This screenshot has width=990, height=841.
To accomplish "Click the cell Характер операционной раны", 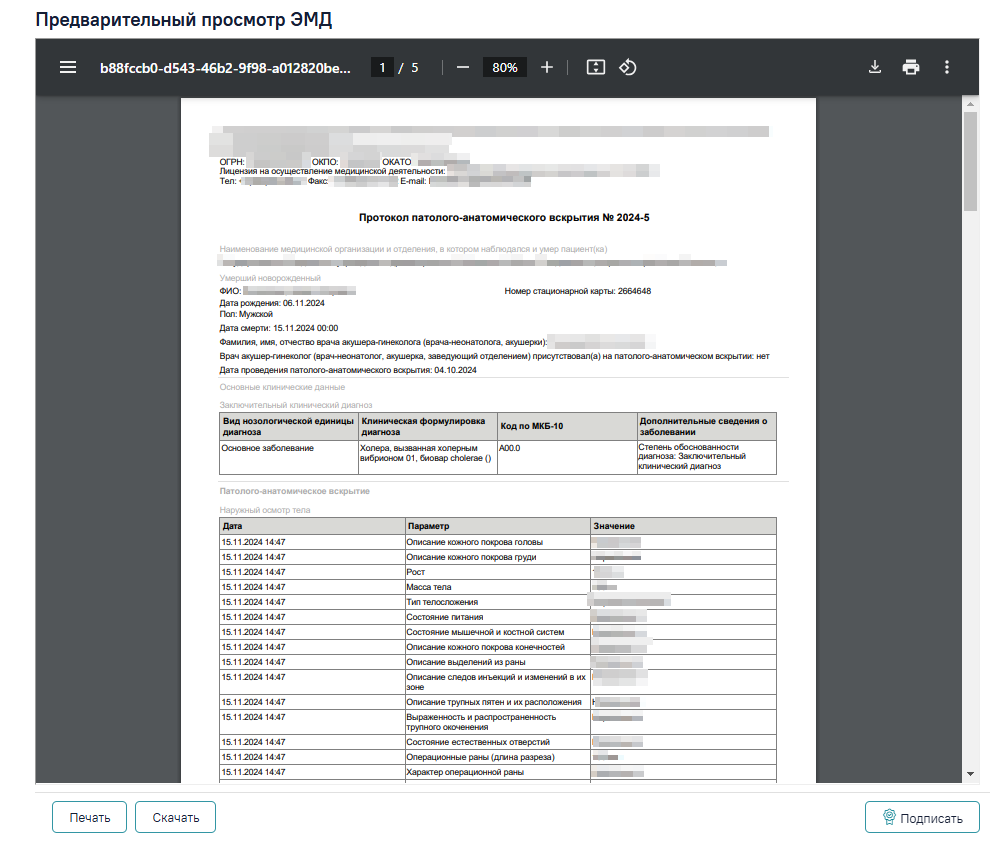I will point(498,772).
